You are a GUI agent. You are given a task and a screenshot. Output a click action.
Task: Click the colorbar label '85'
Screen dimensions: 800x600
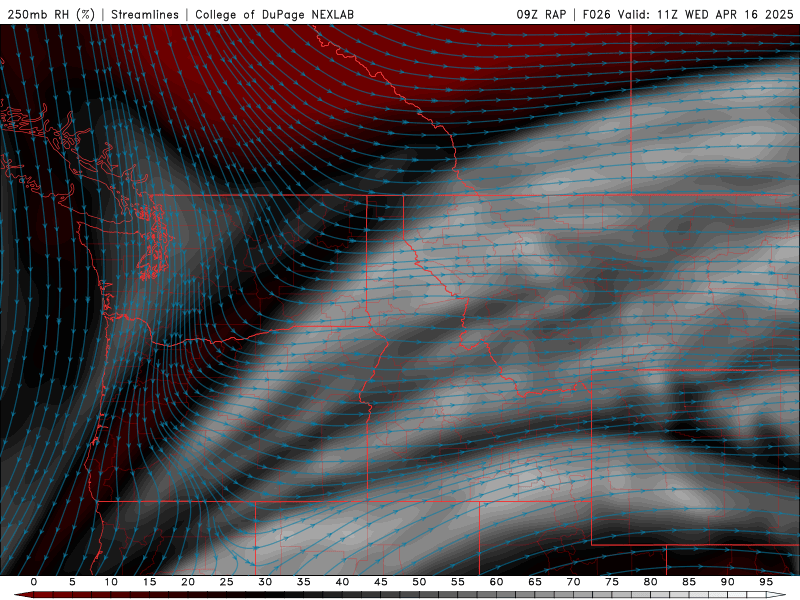tap(689, 582)
